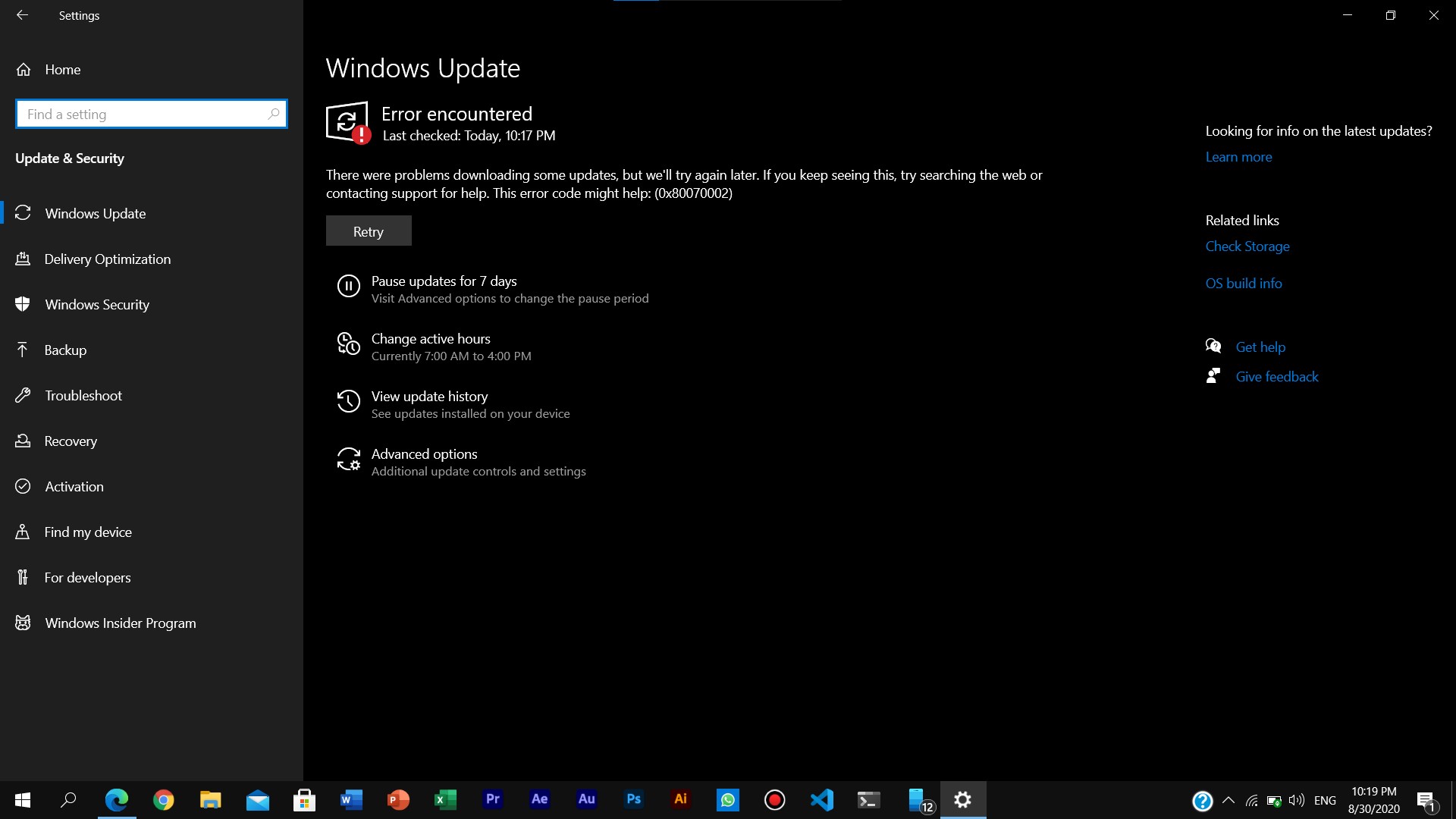
Task: Click the Get help chat icon
Action: (1213, 346)
